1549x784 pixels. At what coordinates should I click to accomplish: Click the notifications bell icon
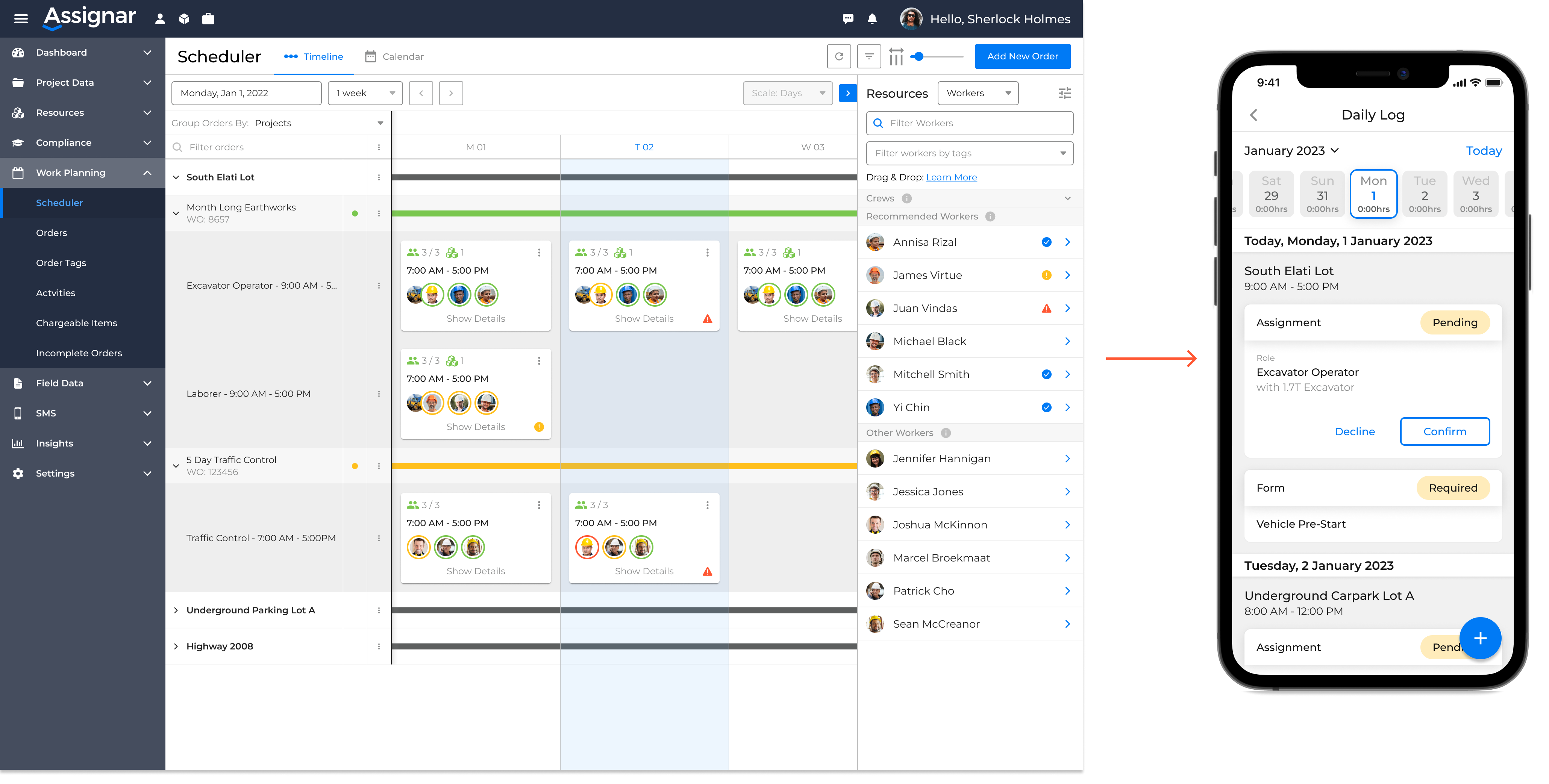[872, 19]
